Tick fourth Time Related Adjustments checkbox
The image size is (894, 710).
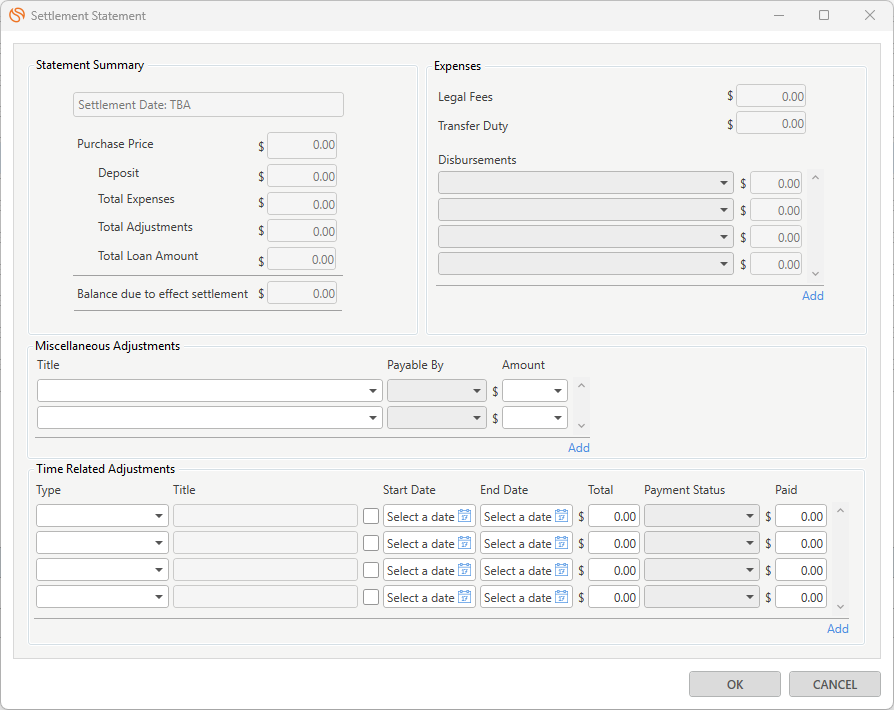pos(371,597)
